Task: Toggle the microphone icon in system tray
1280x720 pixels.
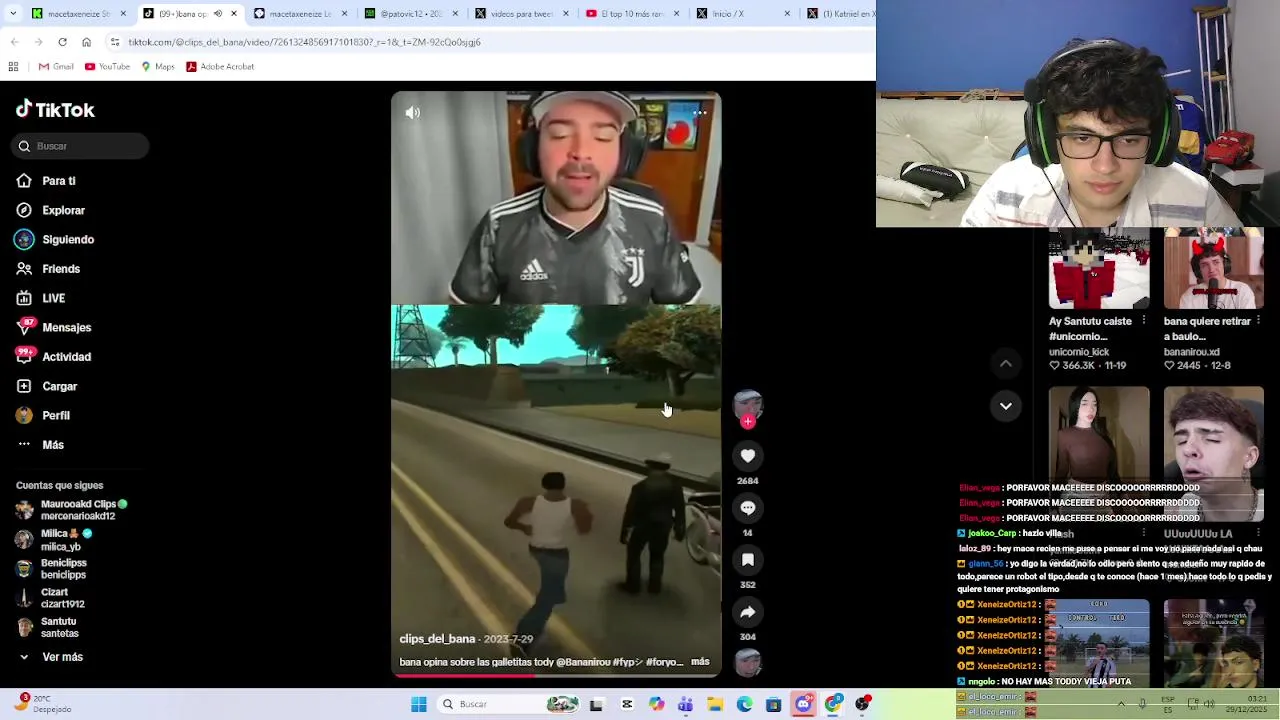Action: tap(1142, 704)
